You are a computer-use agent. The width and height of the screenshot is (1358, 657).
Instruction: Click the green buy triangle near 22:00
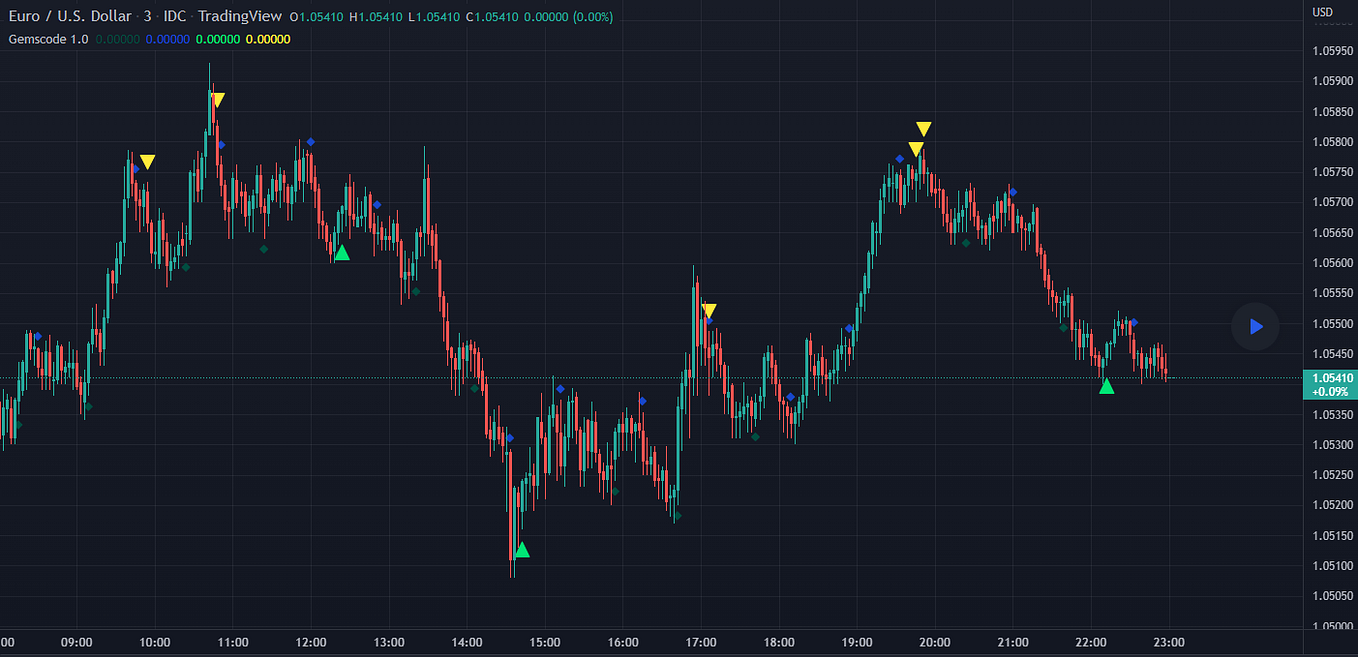[1106, 387]
